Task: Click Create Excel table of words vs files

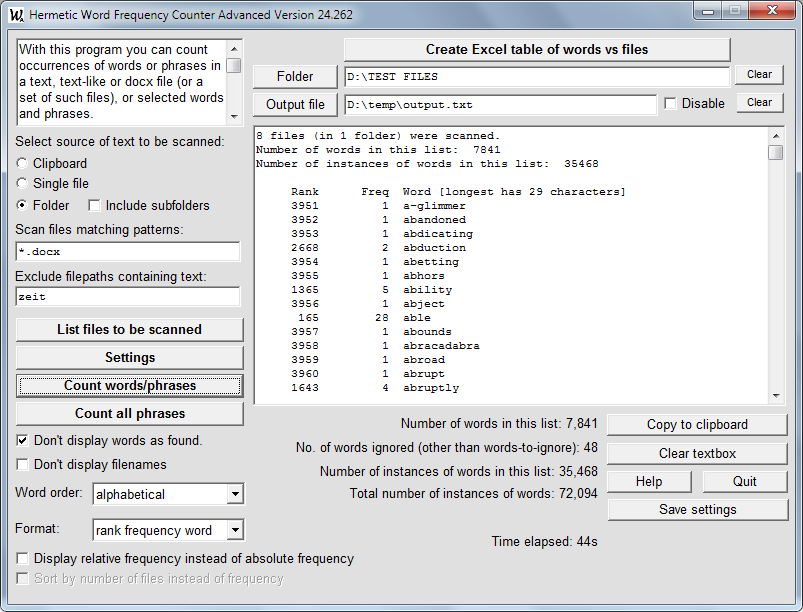Action: pyautogui.click(x=537, y=50)
